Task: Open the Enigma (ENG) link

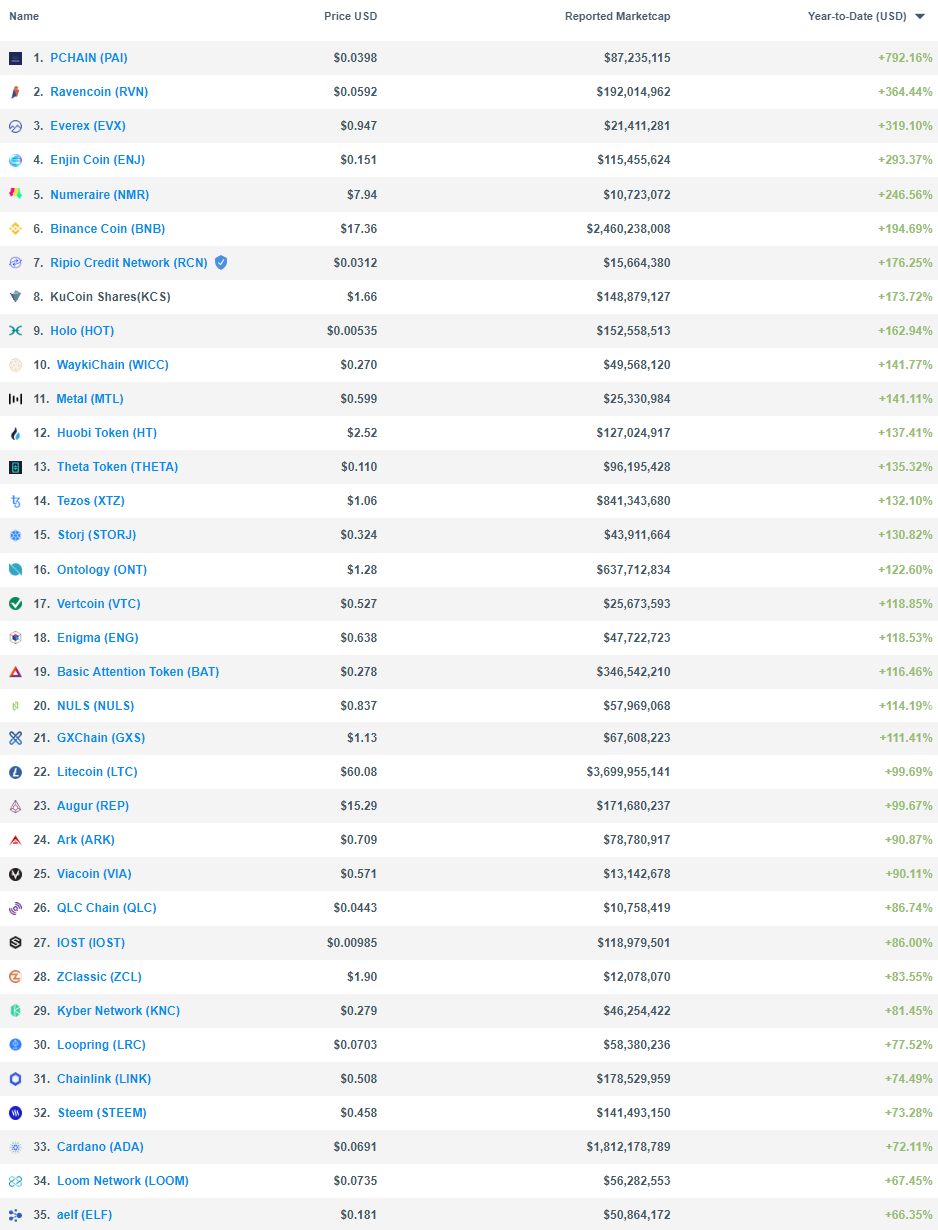Action: point(98,638)
